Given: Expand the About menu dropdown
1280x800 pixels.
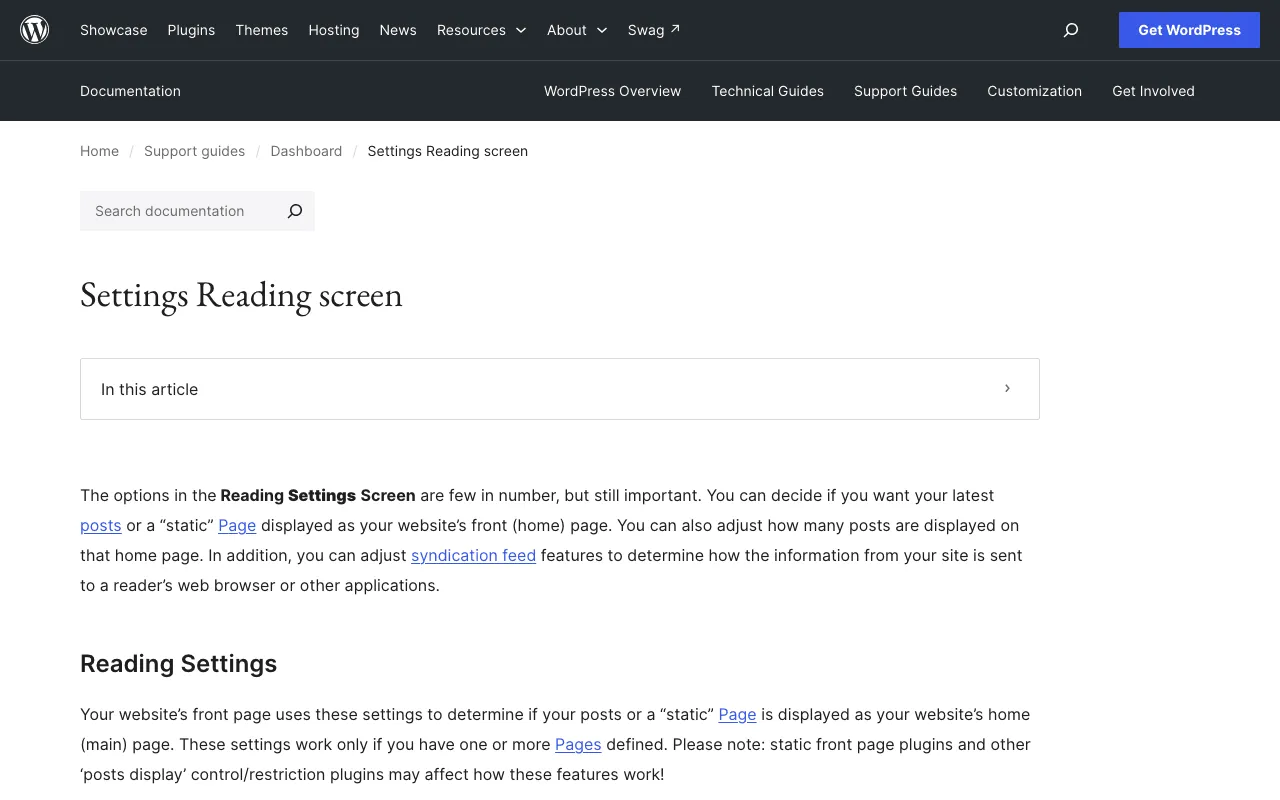Looking at the screenshot, I should tap(577, 30).
